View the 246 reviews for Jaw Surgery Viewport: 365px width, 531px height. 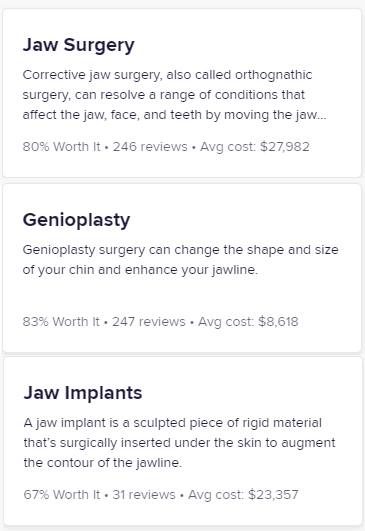tap(150, 147)
